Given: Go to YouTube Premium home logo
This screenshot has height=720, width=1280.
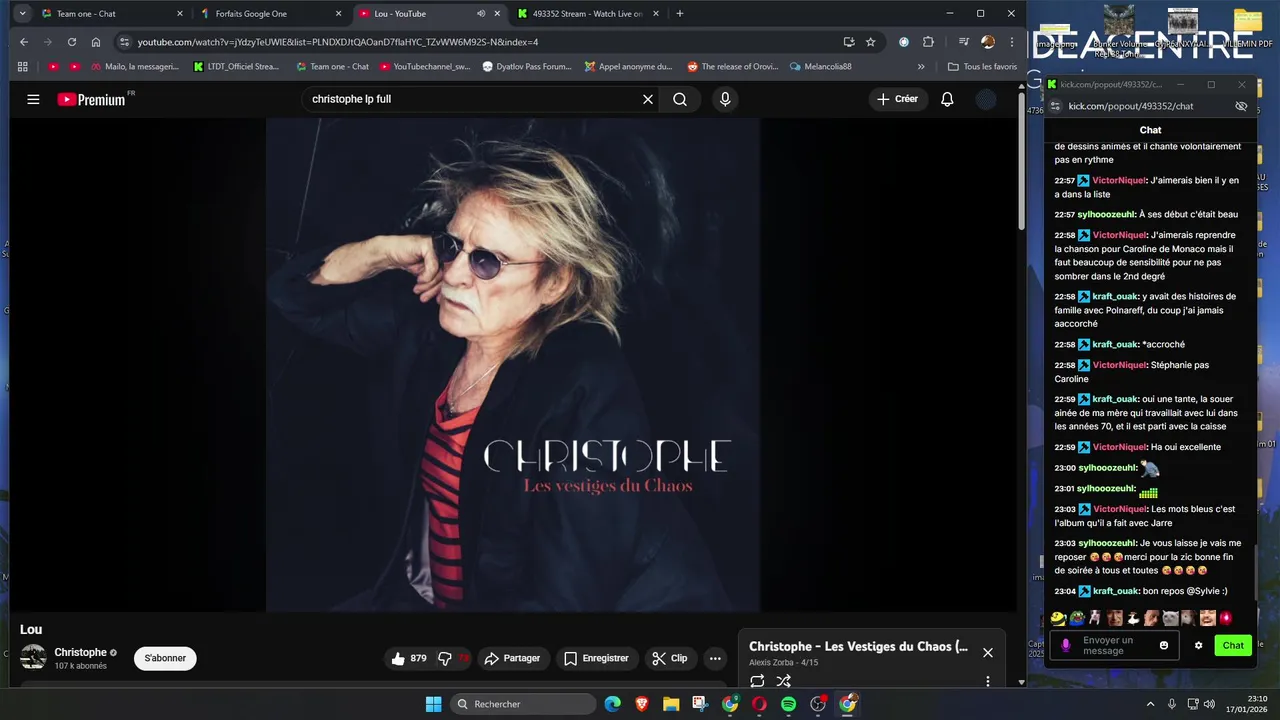Looking at the screenshot, I should (91, 99).
